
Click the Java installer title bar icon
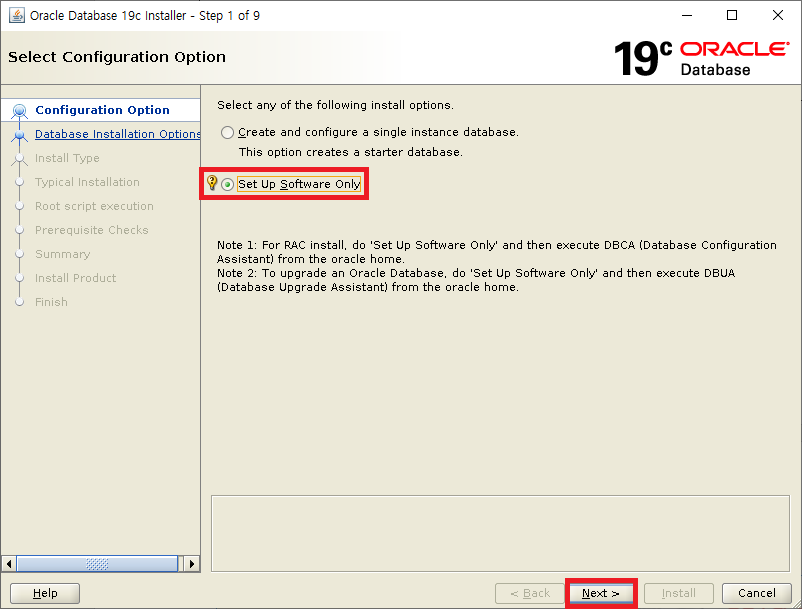[17, 15]
